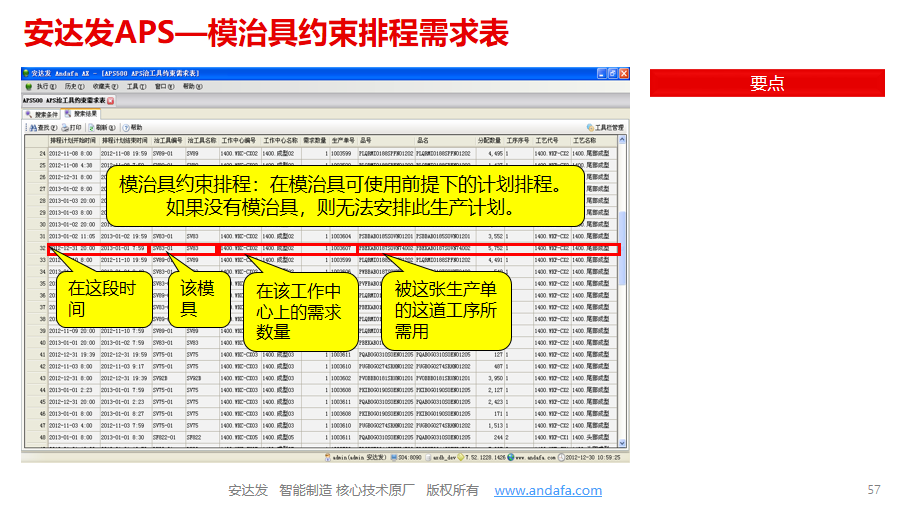Screen dimensions: 907x509
Task: Open the 窗口 menu
Action: coord(164,87)
